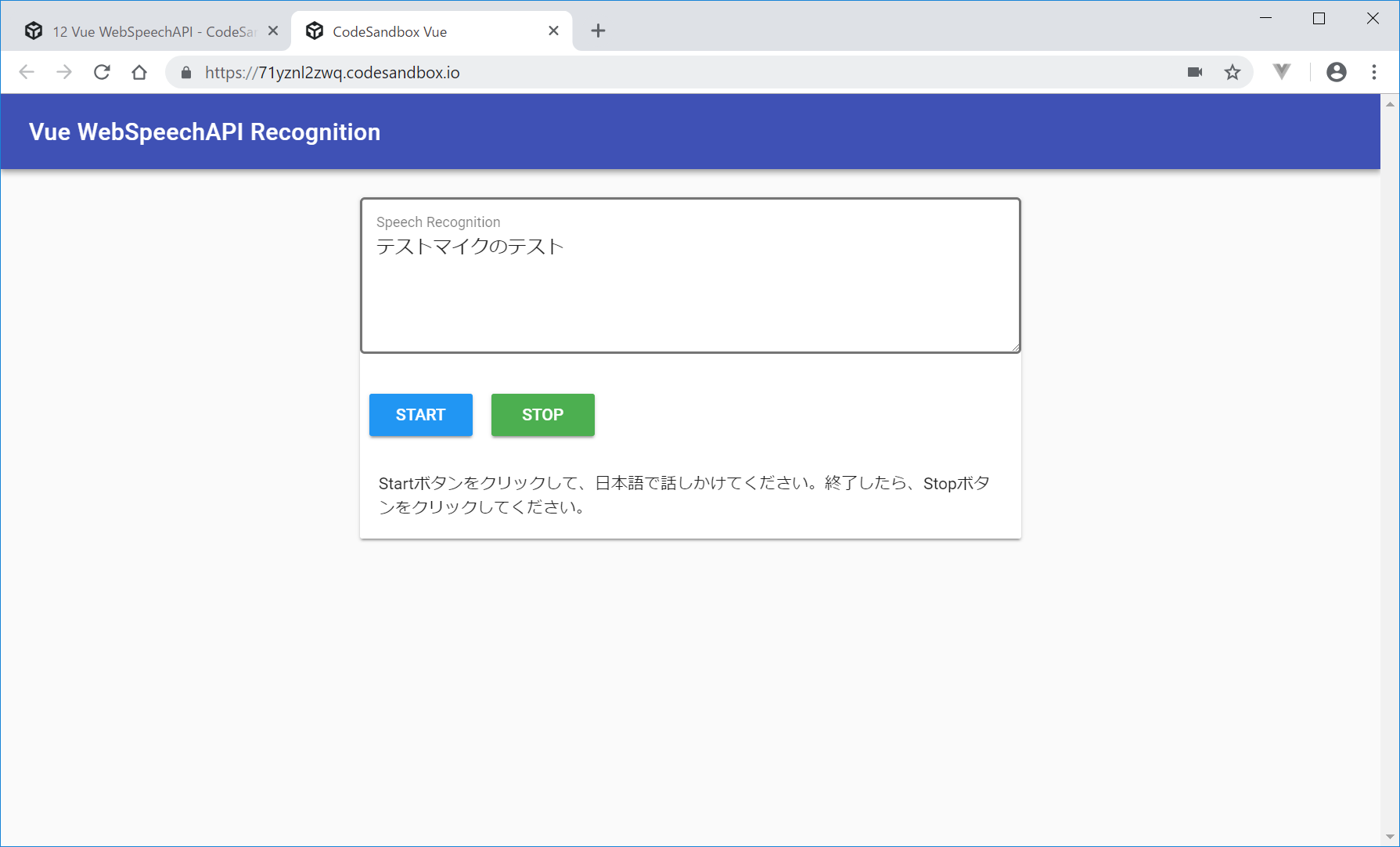Reload the current page
The image size is (1400, 847).
pos(102,72)
